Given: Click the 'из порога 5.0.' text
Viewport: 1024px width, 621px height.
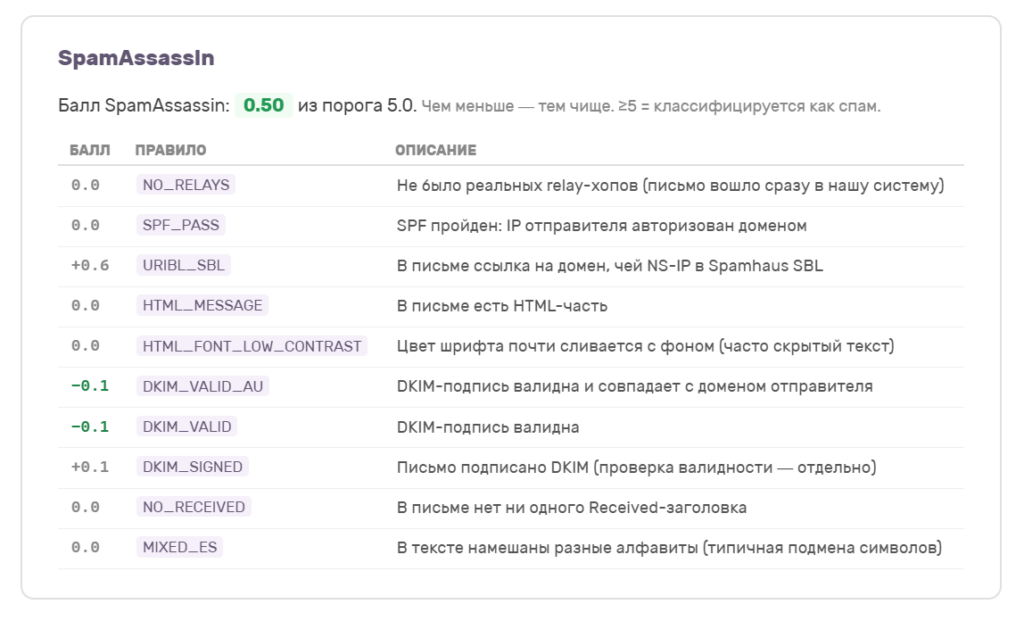Looking at the screenshot, I should coord(357,106).
